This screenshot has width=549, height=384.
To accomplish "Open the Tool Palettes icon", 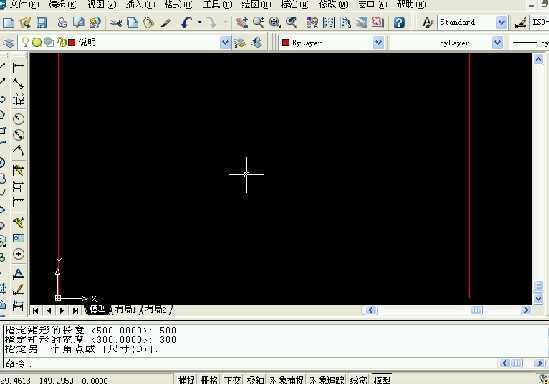I will [345, 23].
